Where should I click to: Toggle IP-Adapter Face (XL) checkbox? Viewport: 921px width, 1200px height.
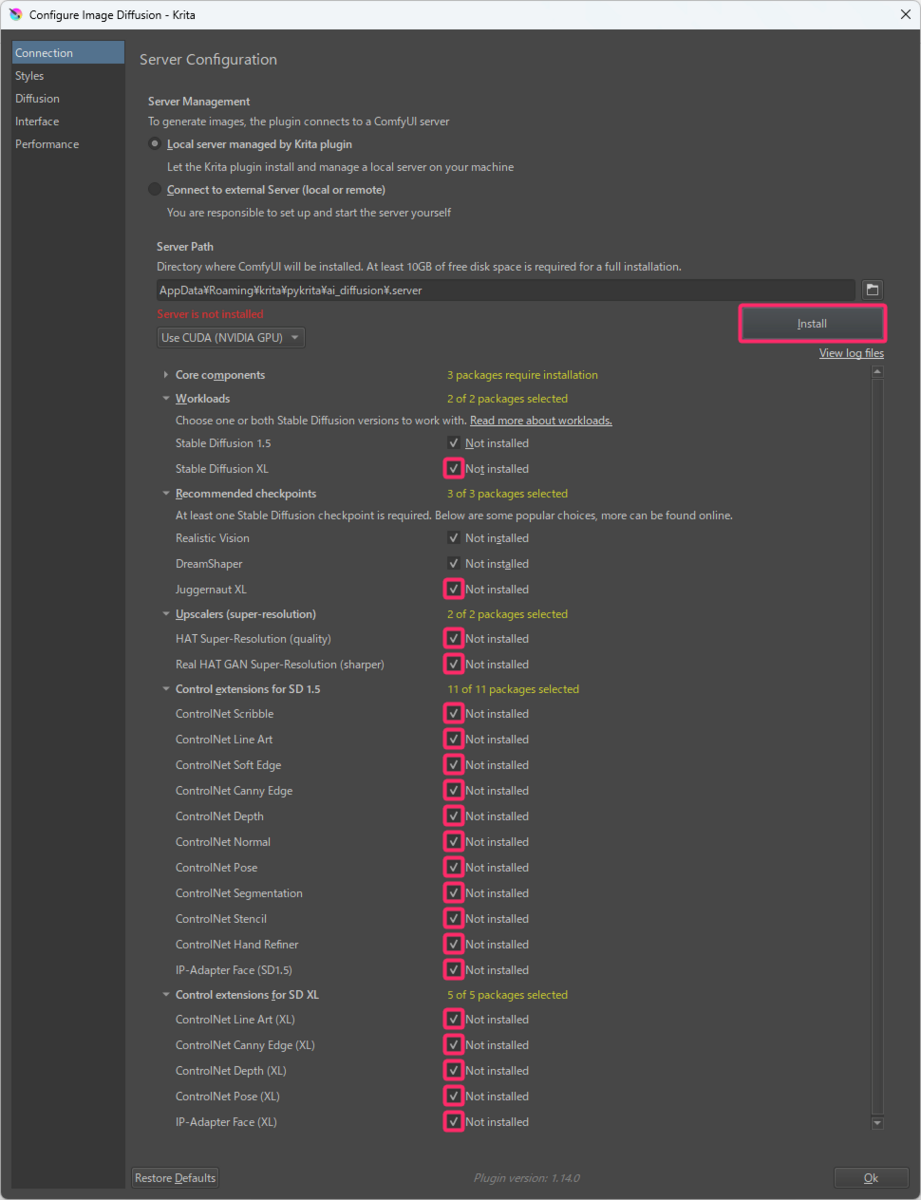pos(454,1122)
